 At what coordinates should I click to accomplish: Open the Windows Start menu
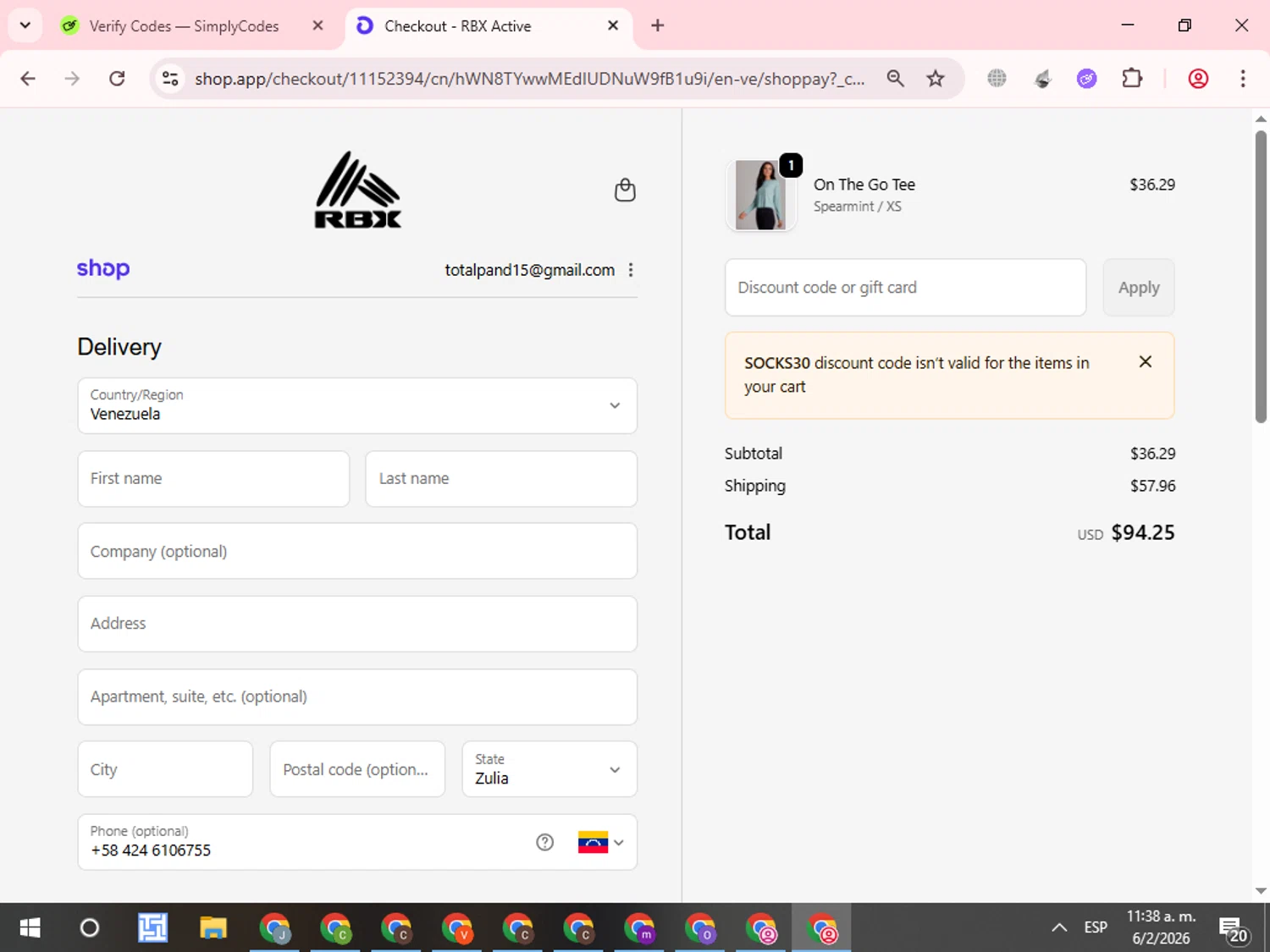click(x=30, y=927)
